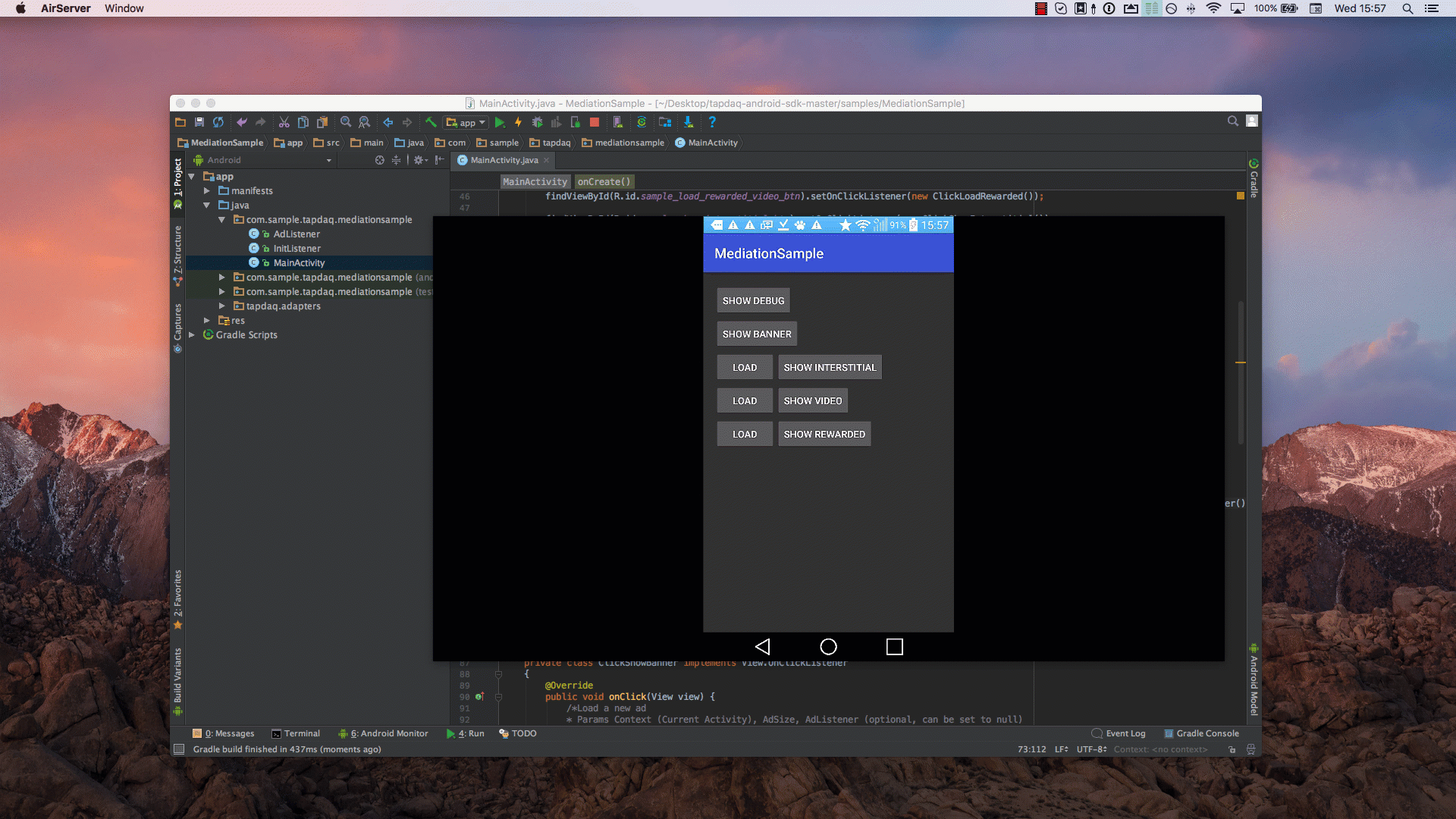Tap the SHOW BANNER button
This screenshot has width=1456, height=819.
click(x=756, y=334)
